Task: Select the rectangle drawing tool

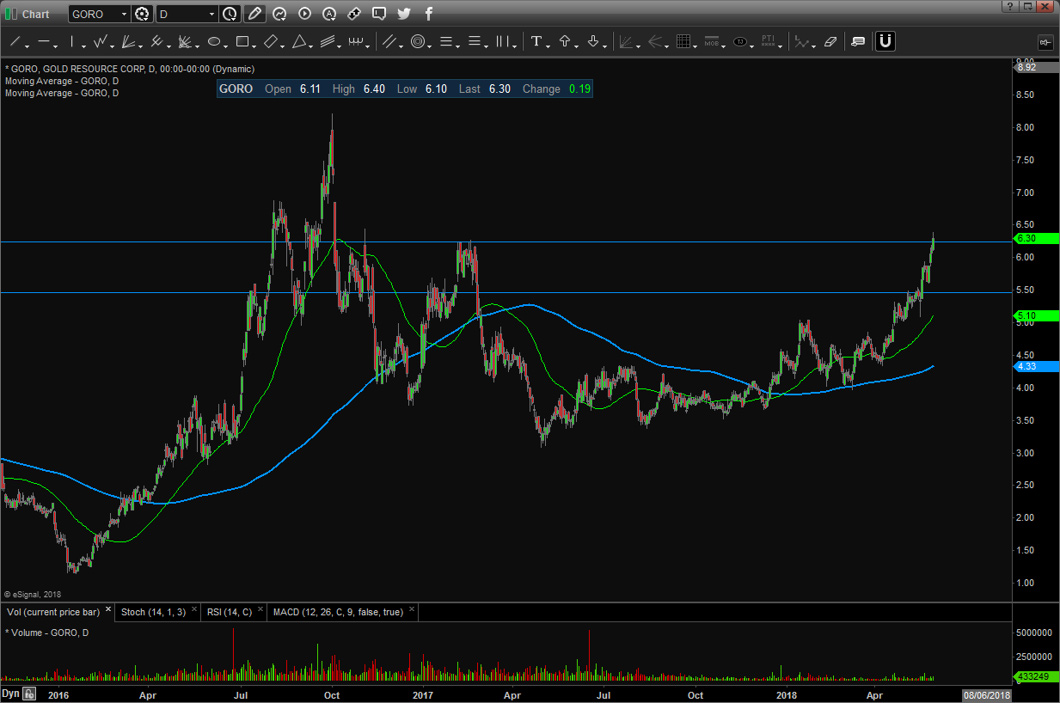Action: pos(242,42)
